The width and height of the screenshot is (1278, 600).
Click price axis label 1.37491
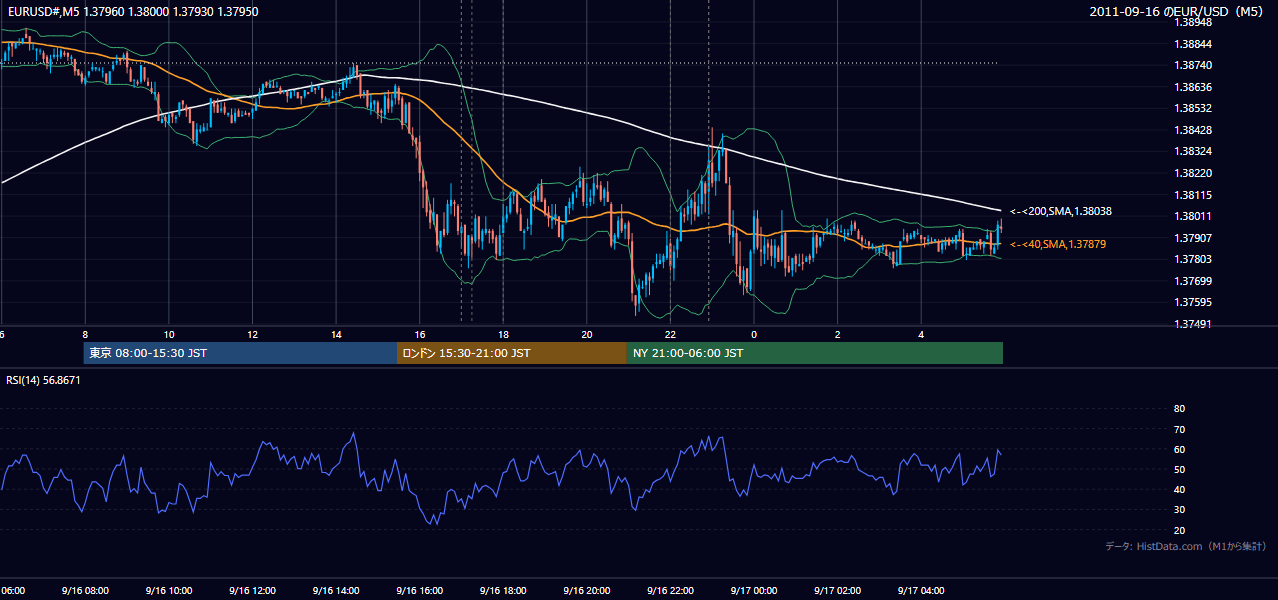tap(1195, 324)
